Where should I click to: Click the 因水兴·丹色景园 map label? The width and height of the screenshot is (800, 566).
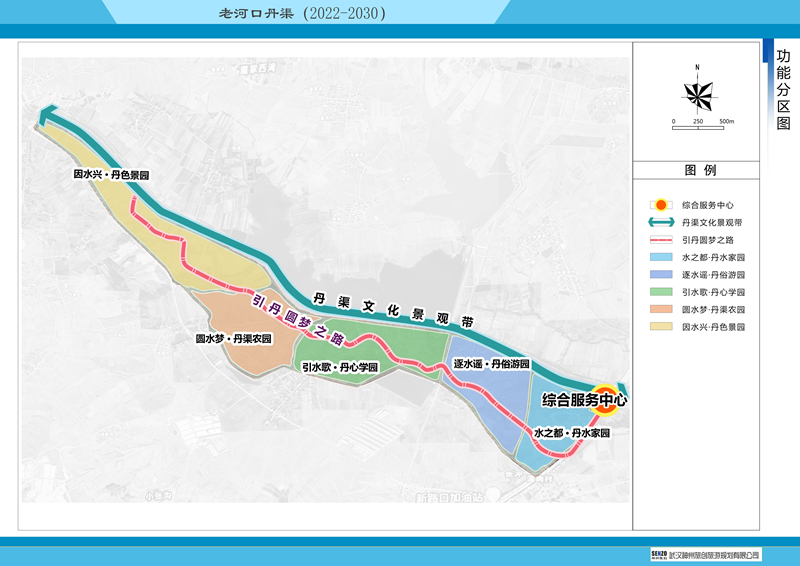[111, 174]
